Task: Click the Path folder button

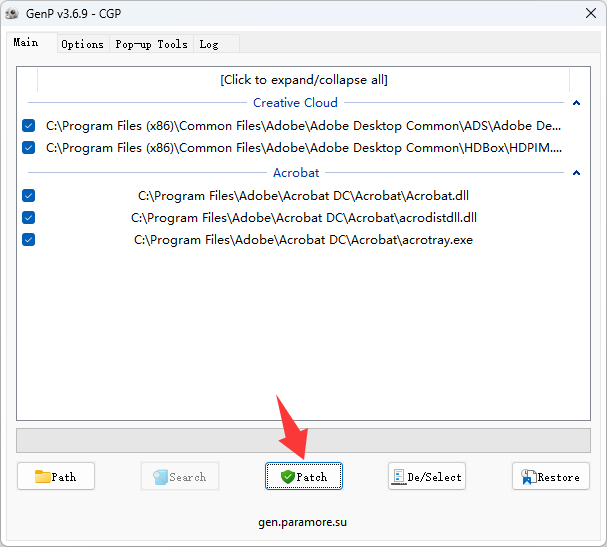Action: 56,476
